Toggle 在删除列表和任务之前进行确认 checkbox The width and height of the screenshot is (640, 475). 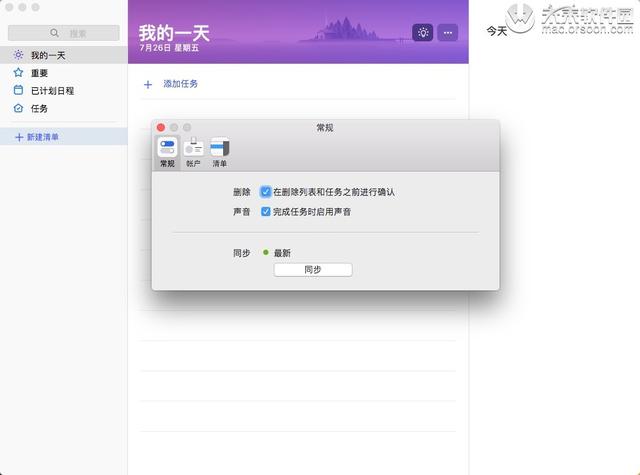click(266, 192)
